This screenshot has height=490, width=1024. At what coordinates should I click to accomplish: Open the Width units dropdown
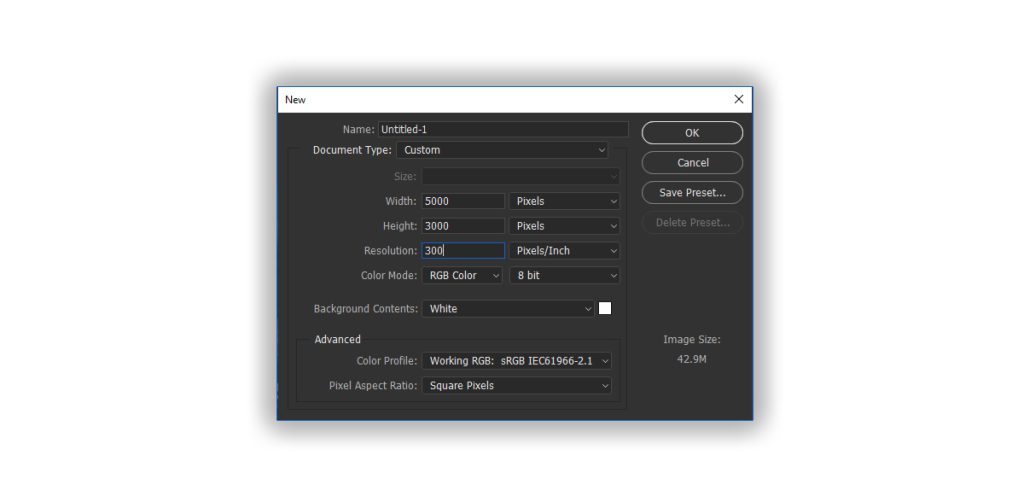click(565, 201)
